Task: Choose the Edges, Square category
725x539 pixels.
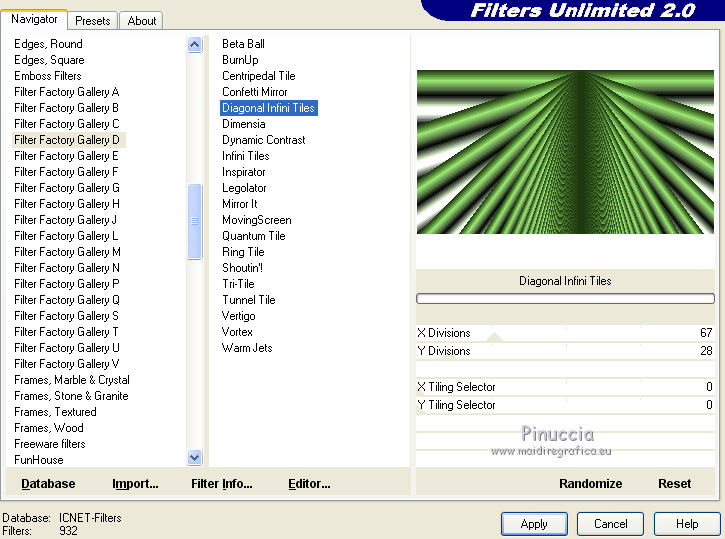Action: click(x=49, y=60)
